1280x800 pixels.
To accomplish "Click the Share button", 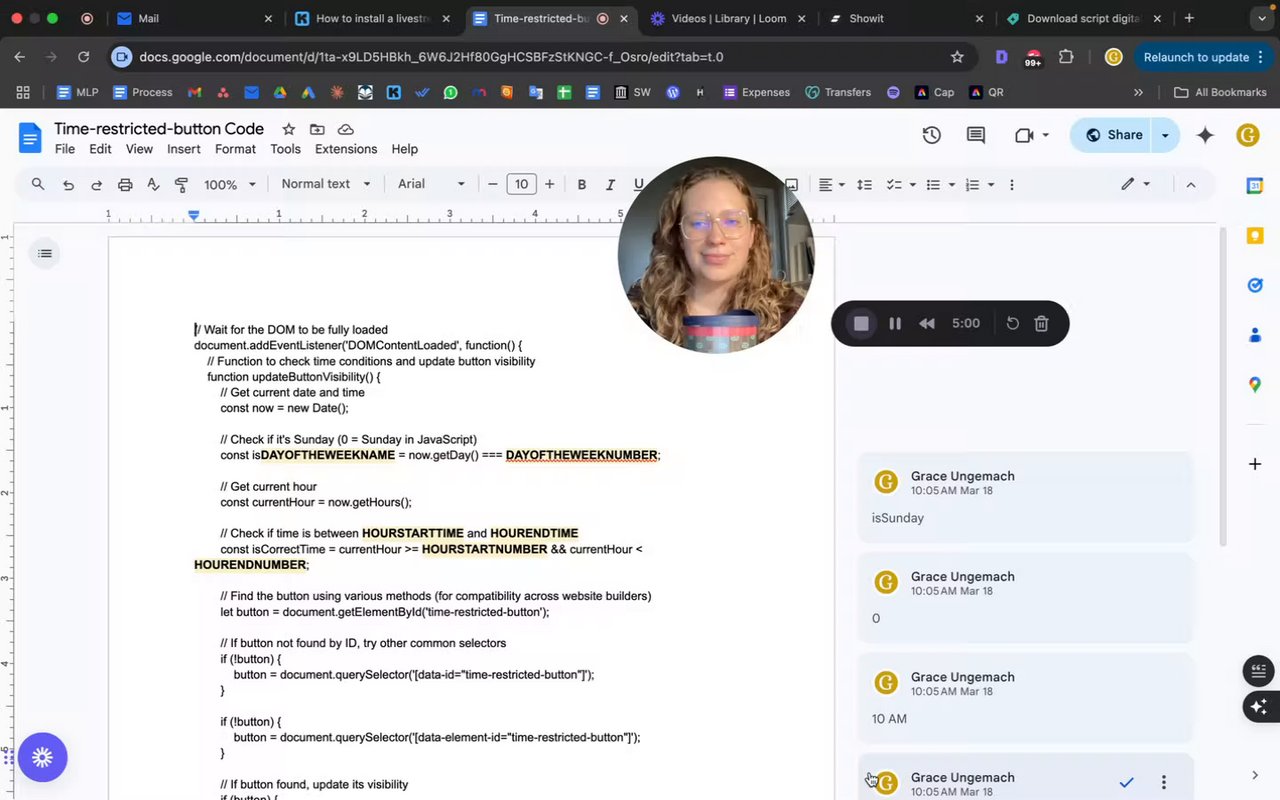I will tap(1112, 135).
